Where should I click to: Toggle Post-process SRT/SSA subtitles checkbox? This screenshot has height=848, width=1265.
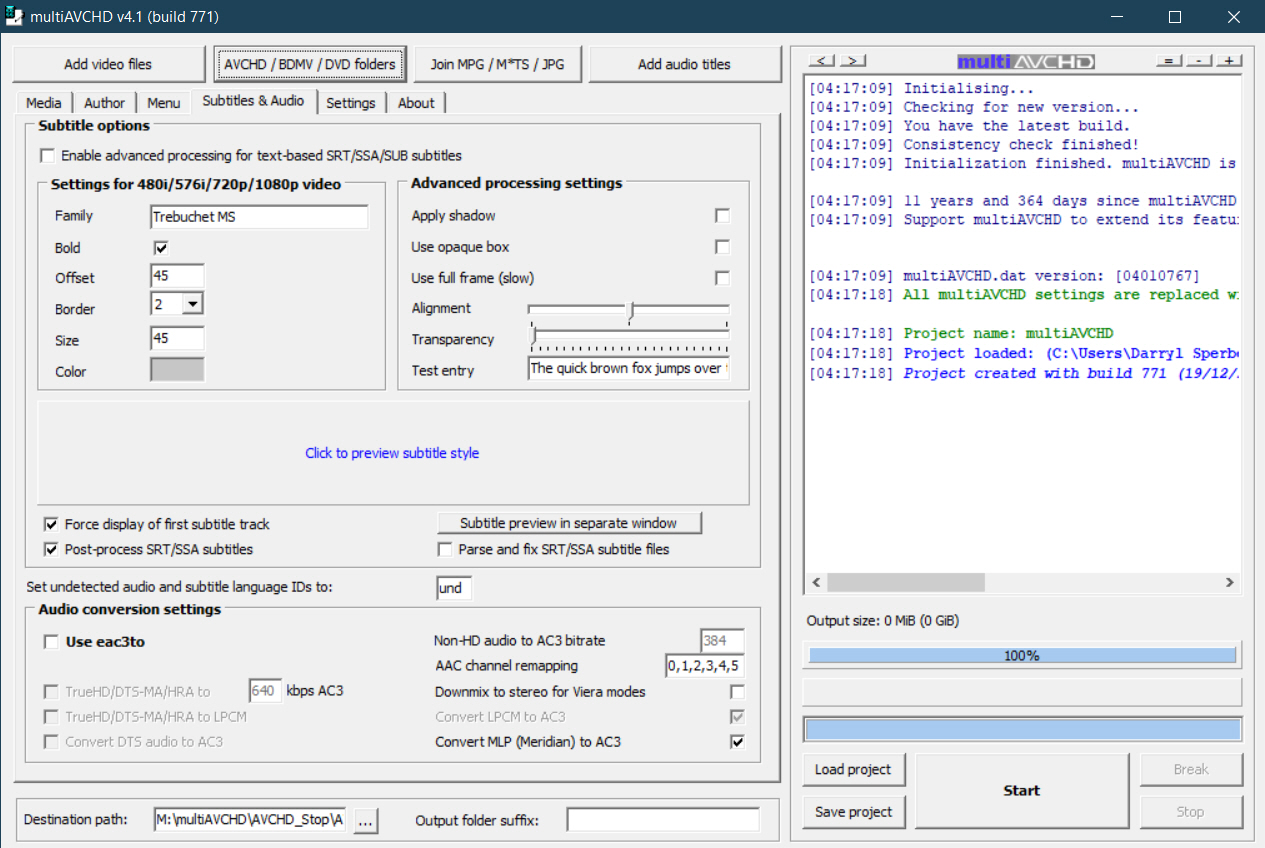(51, 549)
